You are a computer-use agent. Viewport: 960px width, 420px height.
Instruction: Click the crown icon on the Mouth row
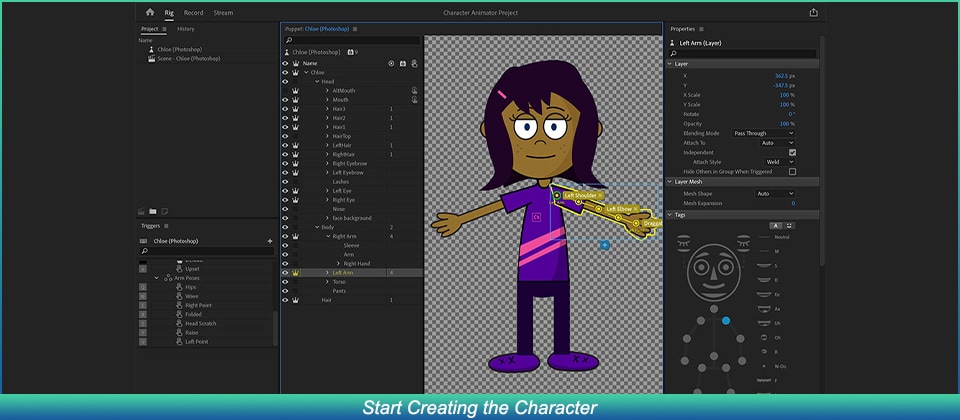295,100
